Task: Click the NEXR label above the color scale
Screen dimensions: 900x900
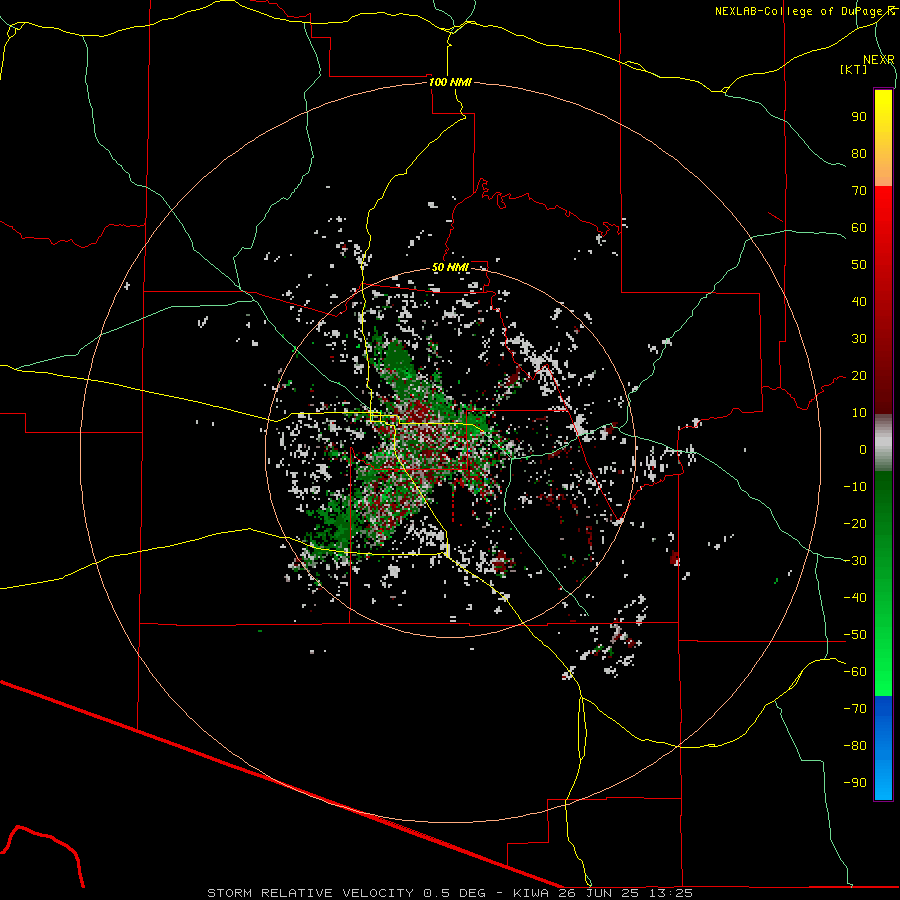Action: (879, 60)
